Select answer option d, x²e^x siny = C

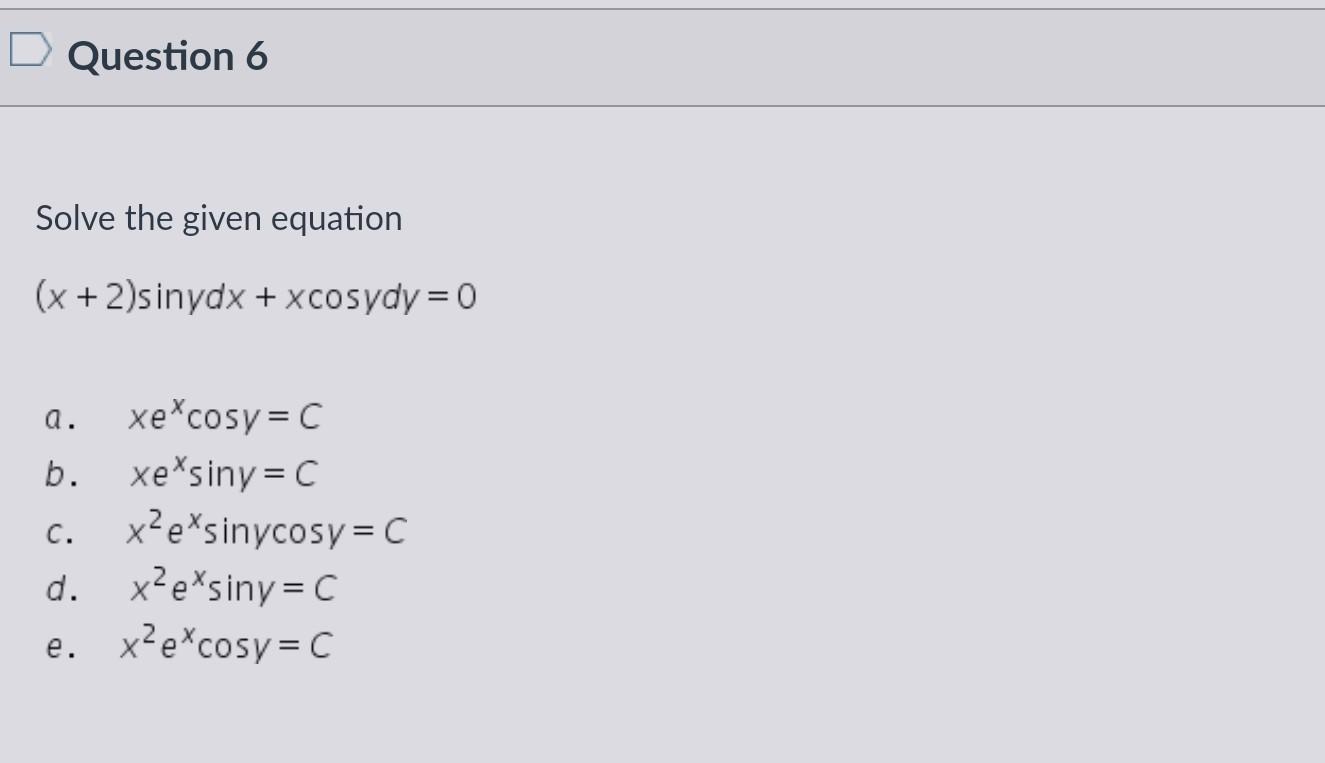click(232, 587)
